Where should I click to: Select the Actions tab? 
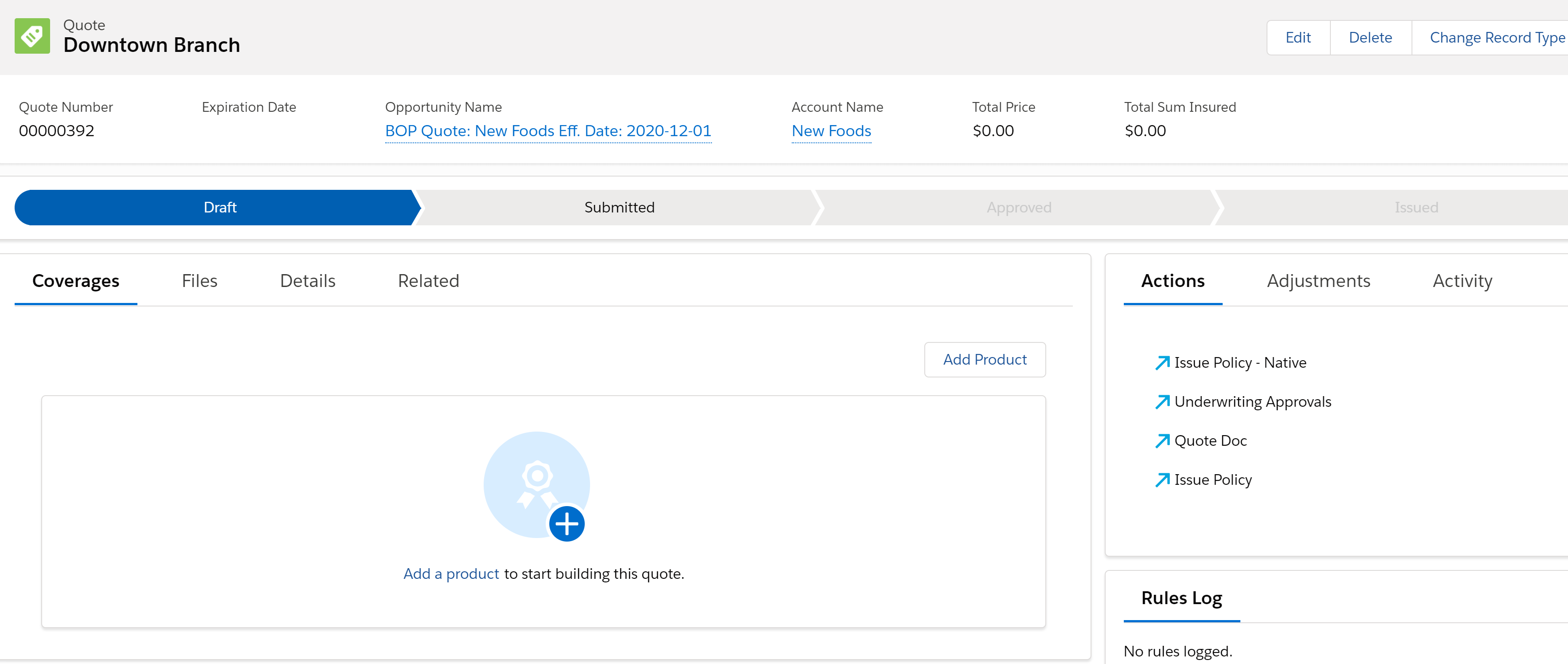point(1173,281)
